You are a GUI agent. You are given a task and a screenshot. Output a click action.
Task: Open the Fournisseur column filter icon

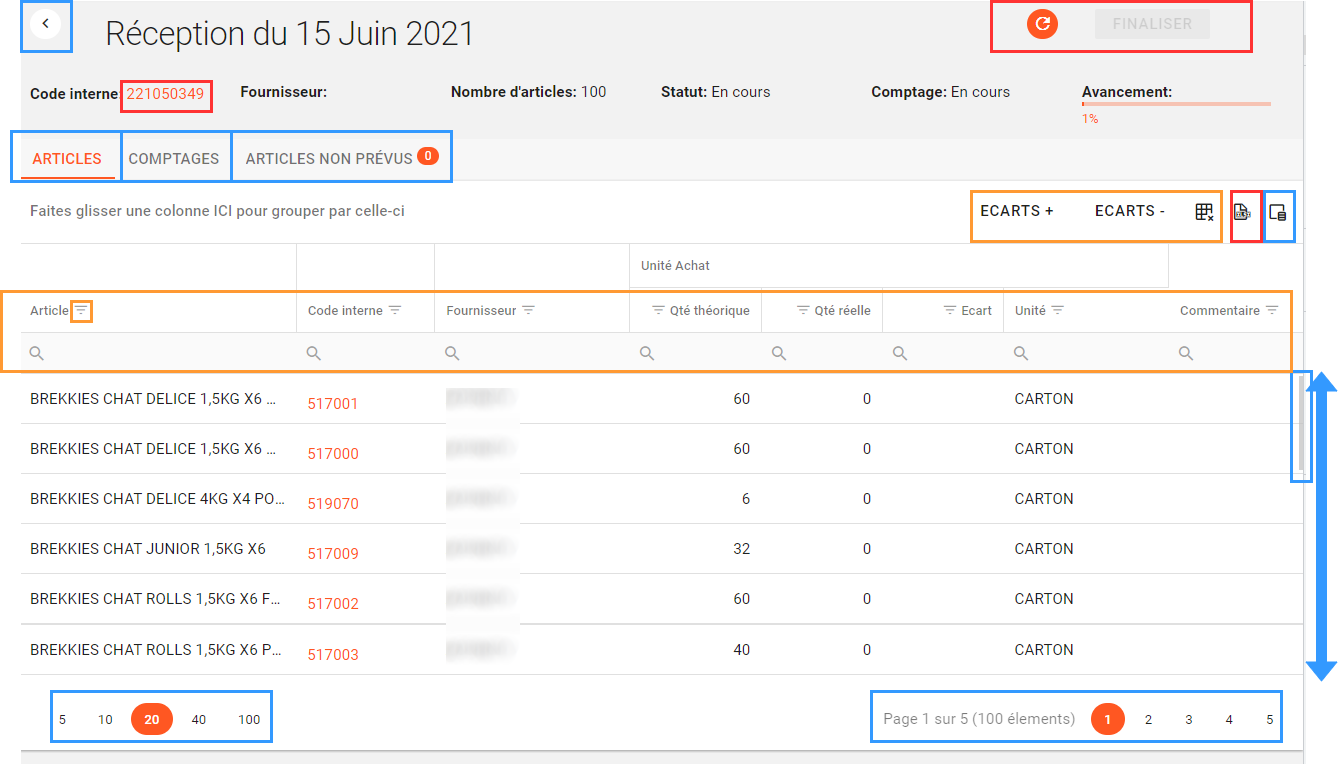click(528, 311)
